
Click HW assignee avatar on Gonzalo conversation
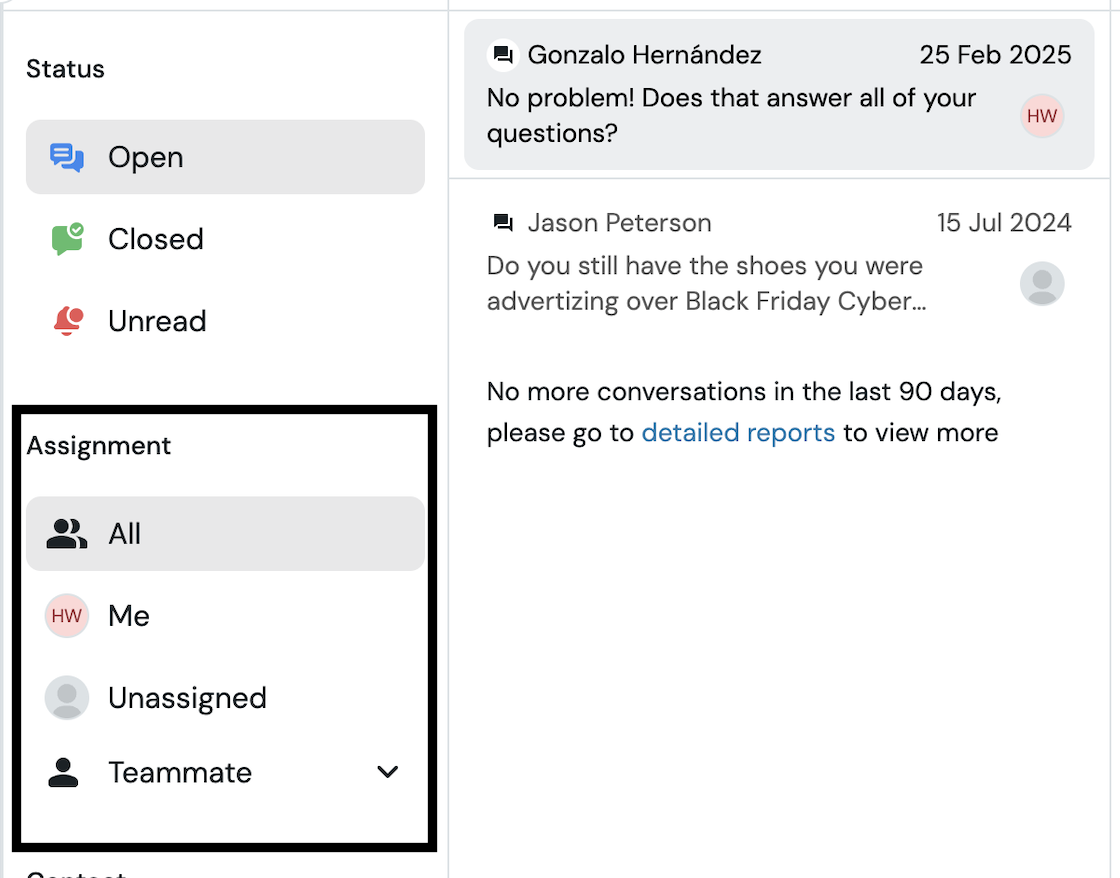pyautogui.click(x=1041, y=116)
